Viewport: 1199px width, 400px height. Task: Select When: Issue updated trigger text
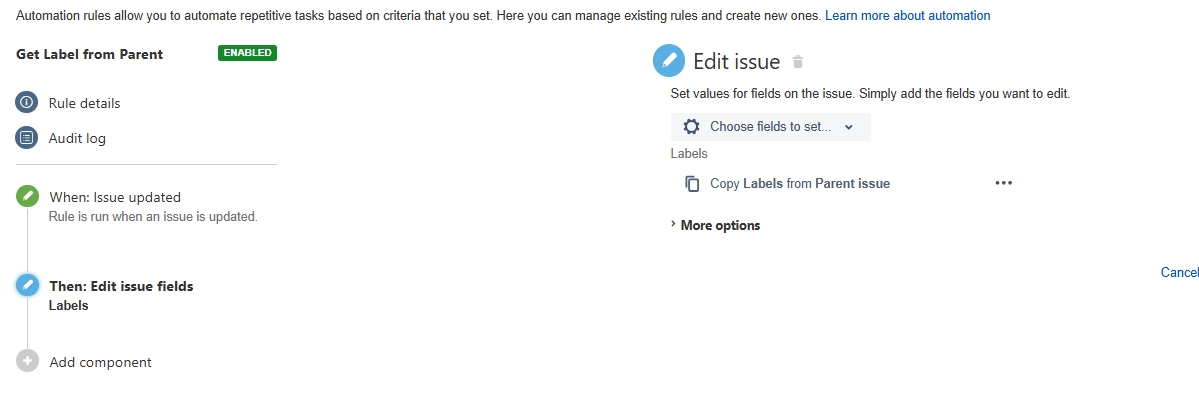pos(115,197)
